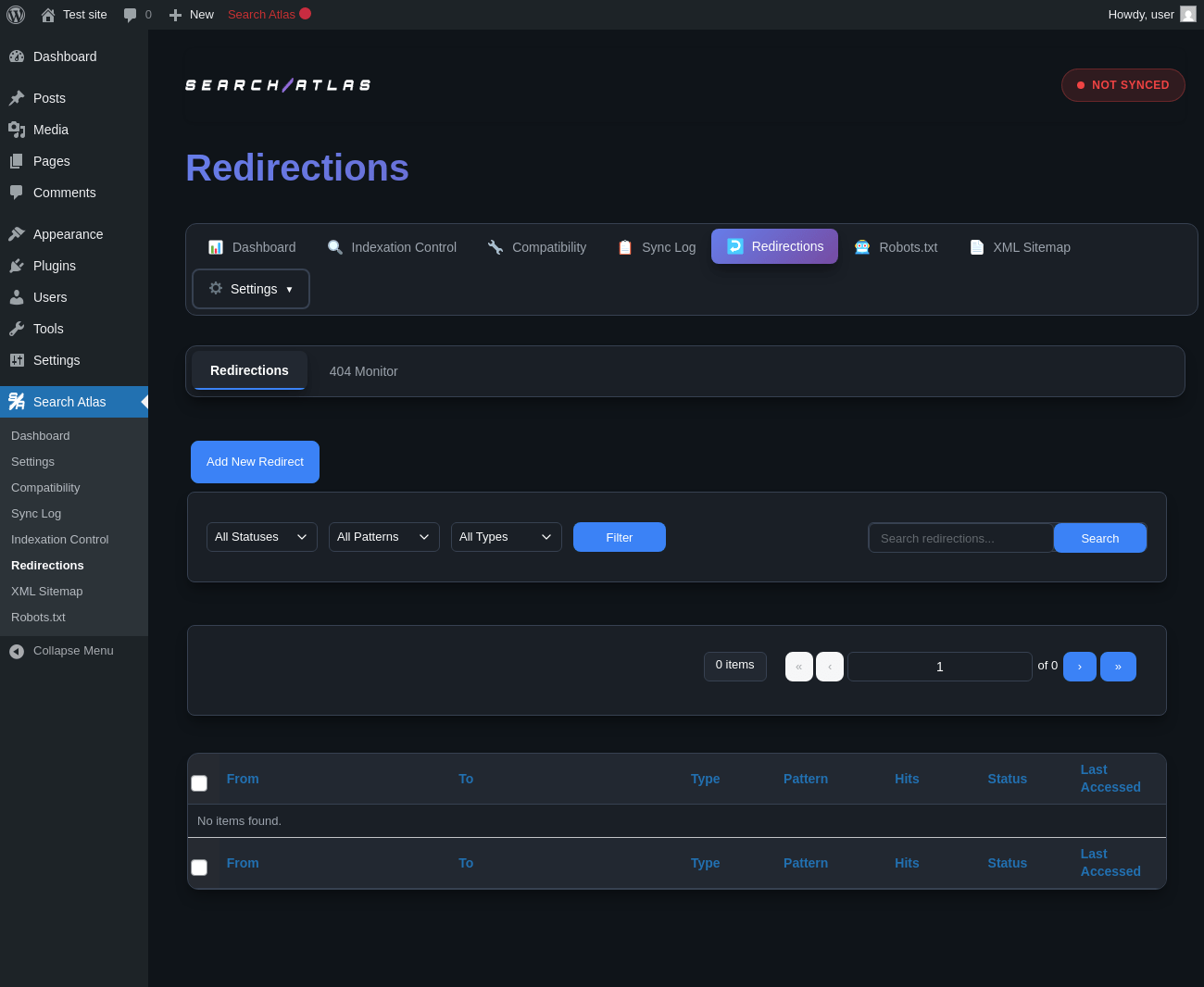
Task: Sort by Last Accessed in table header
Action: tap(1110, 779)
